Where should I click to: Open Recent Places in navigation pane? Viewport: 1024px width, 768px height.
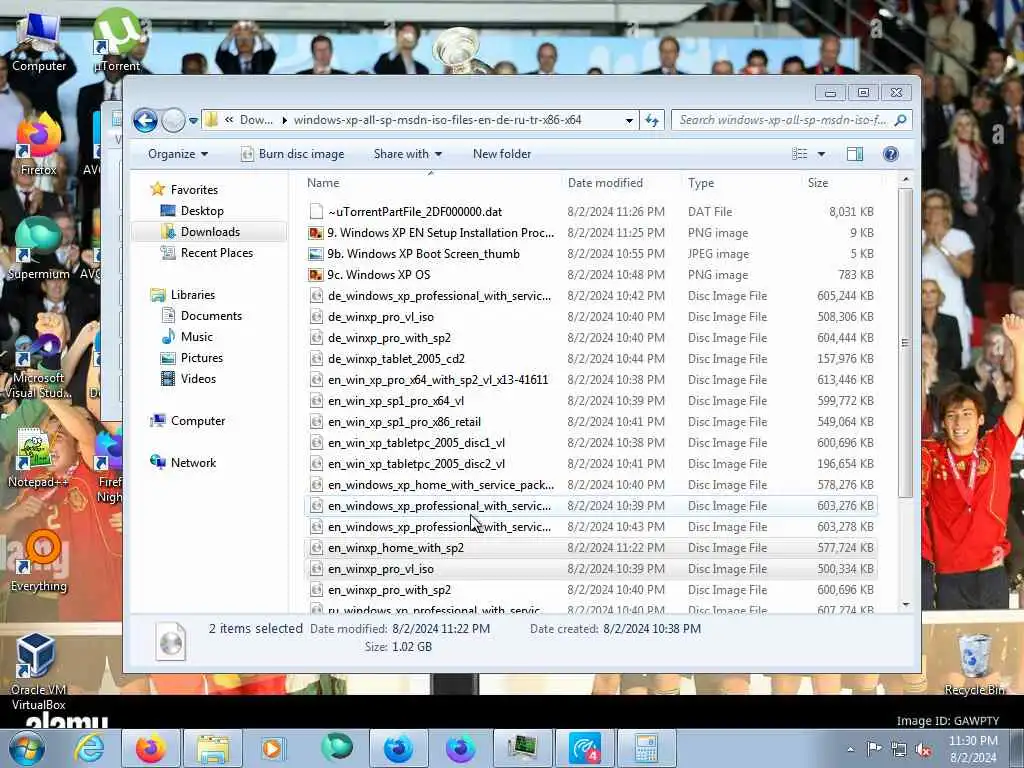(216, 253)
